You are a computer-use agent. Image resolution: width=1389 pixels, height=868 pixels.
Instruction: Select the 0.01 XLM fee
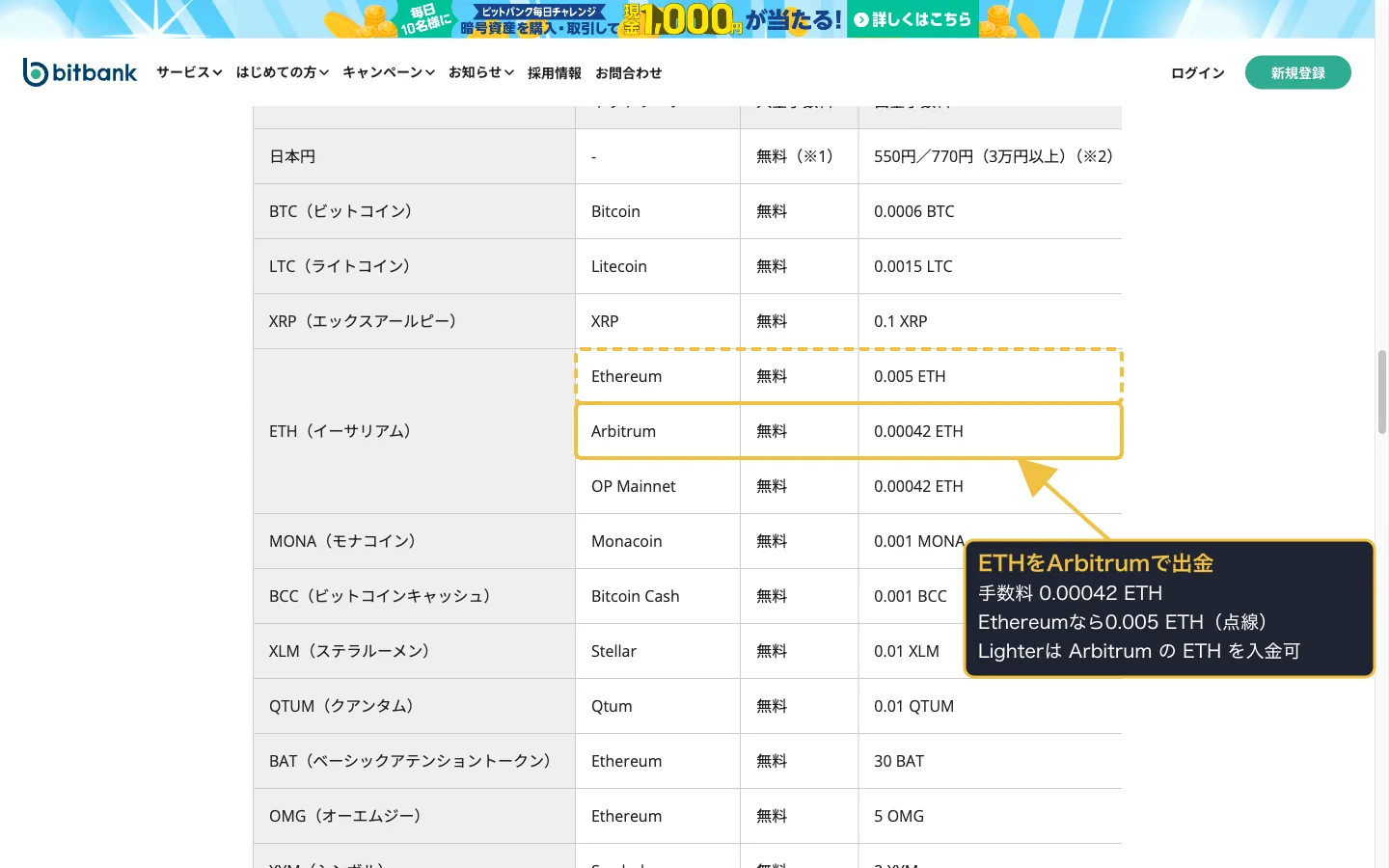[907, 651]
